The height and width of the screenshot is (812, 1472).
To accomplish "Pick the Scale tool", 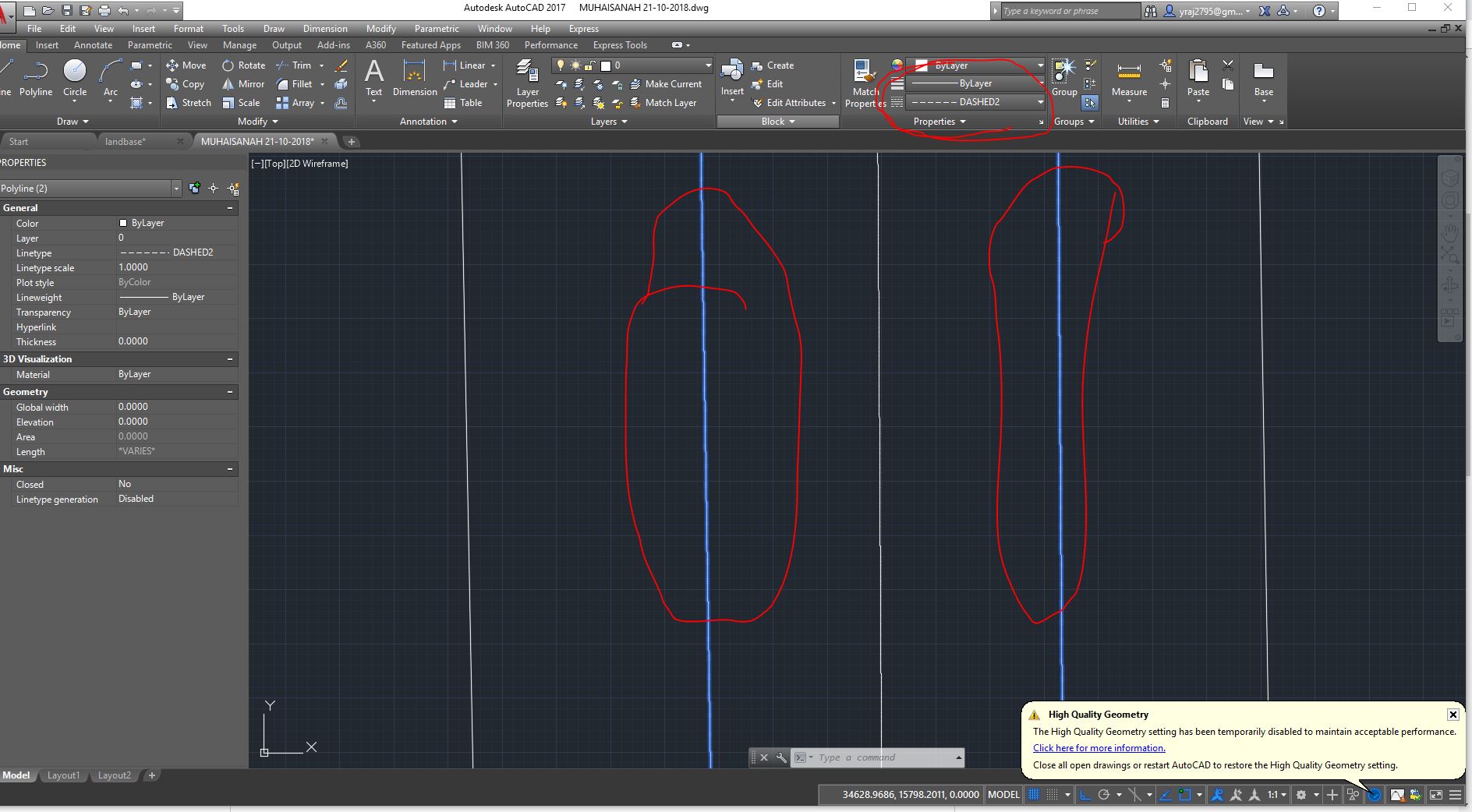I will pyautogui.click(x=241, y=103).
